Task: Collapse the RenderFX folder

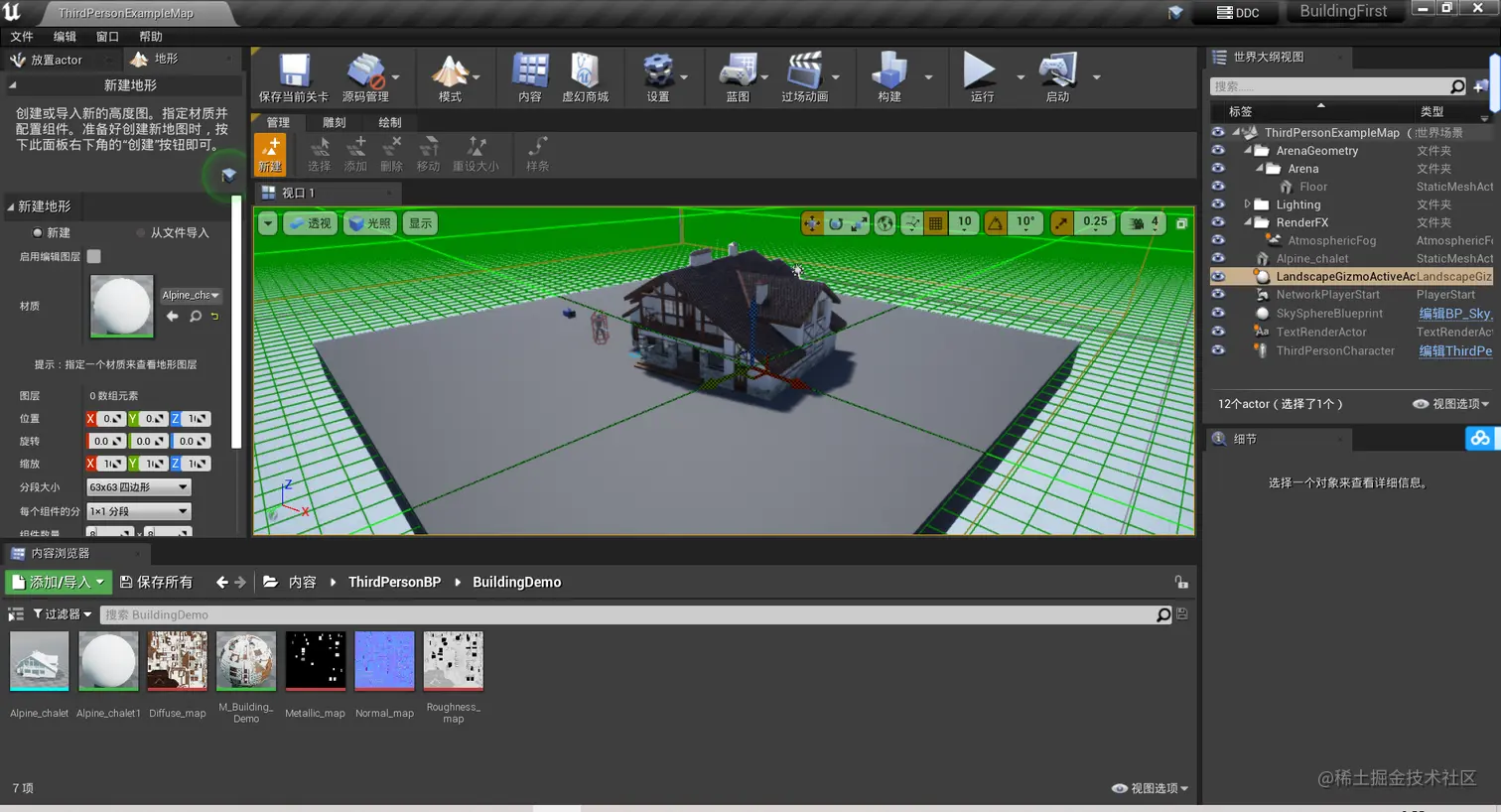Action: (x=1248, y=222)
